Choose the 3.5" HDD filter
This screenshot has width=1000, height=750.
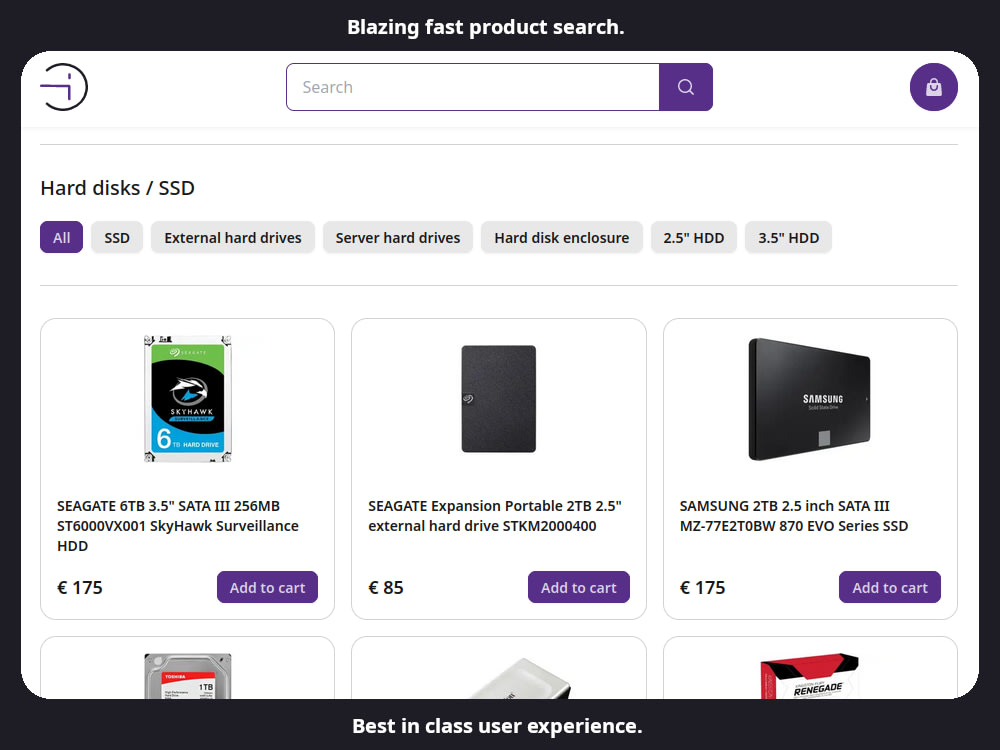pyautogui.click(x=788, y=237)
